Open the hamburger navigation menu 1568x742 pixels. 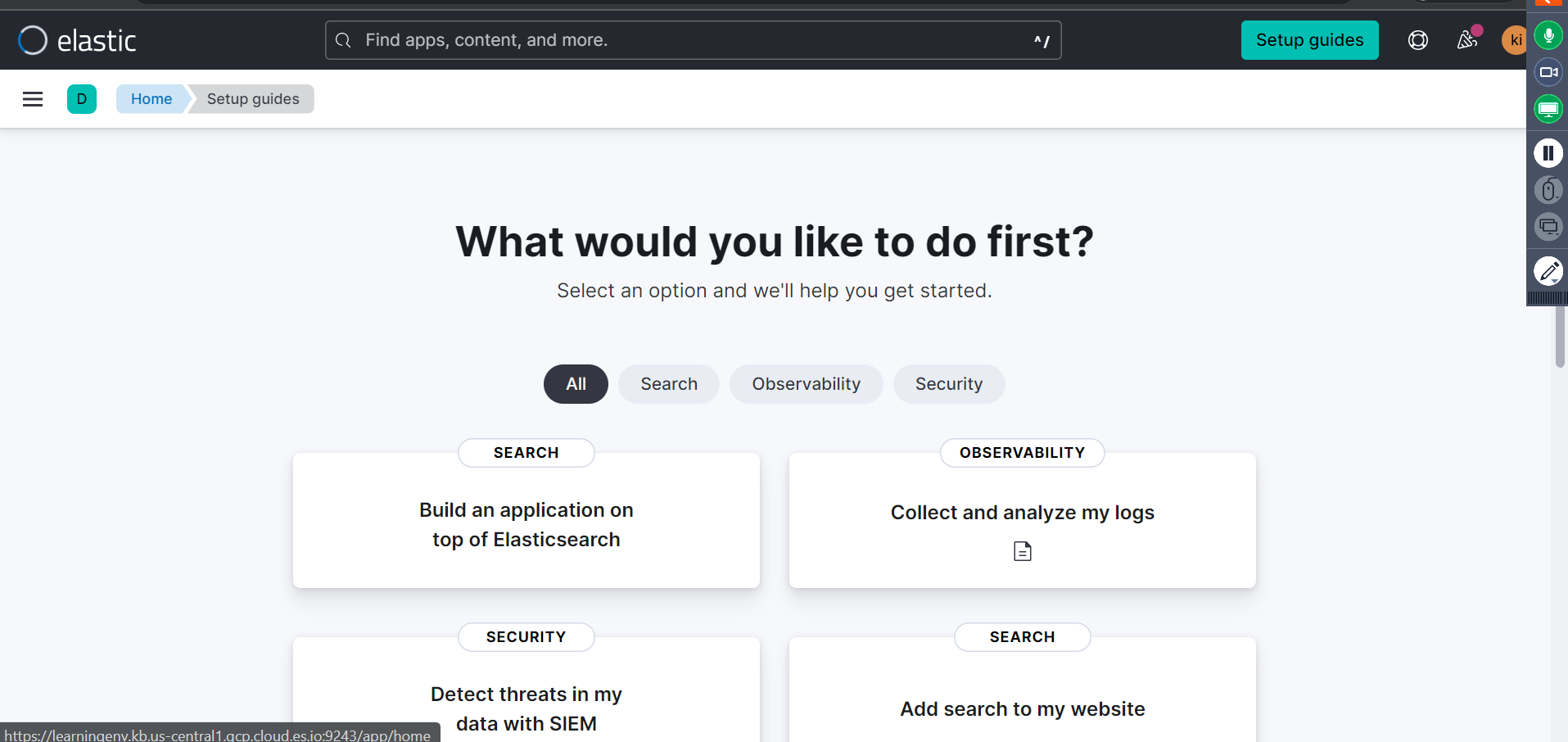click(33, 99)
